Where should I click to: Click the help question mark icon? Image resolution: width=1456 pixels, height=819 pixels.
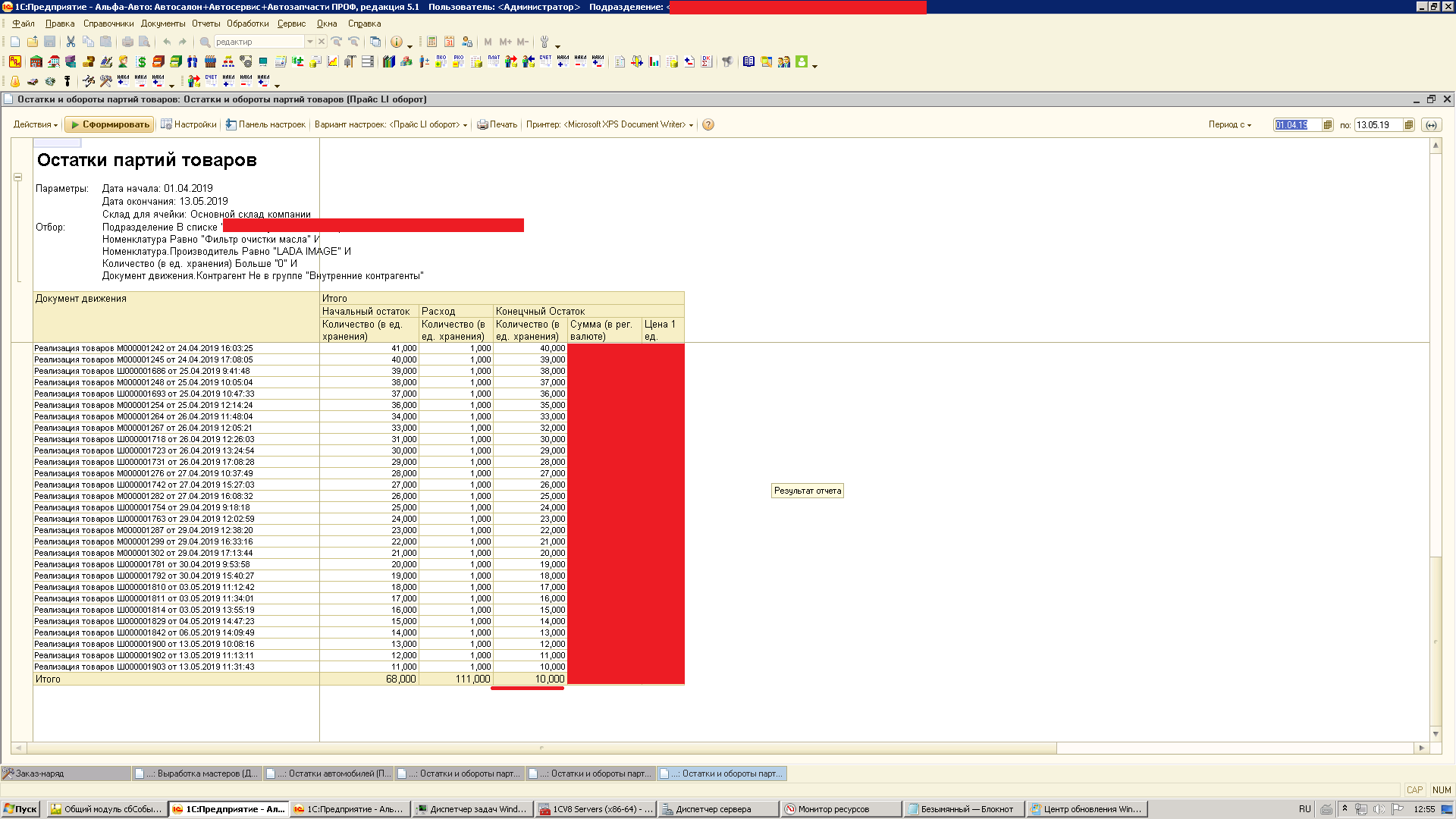tap(708, 124)
